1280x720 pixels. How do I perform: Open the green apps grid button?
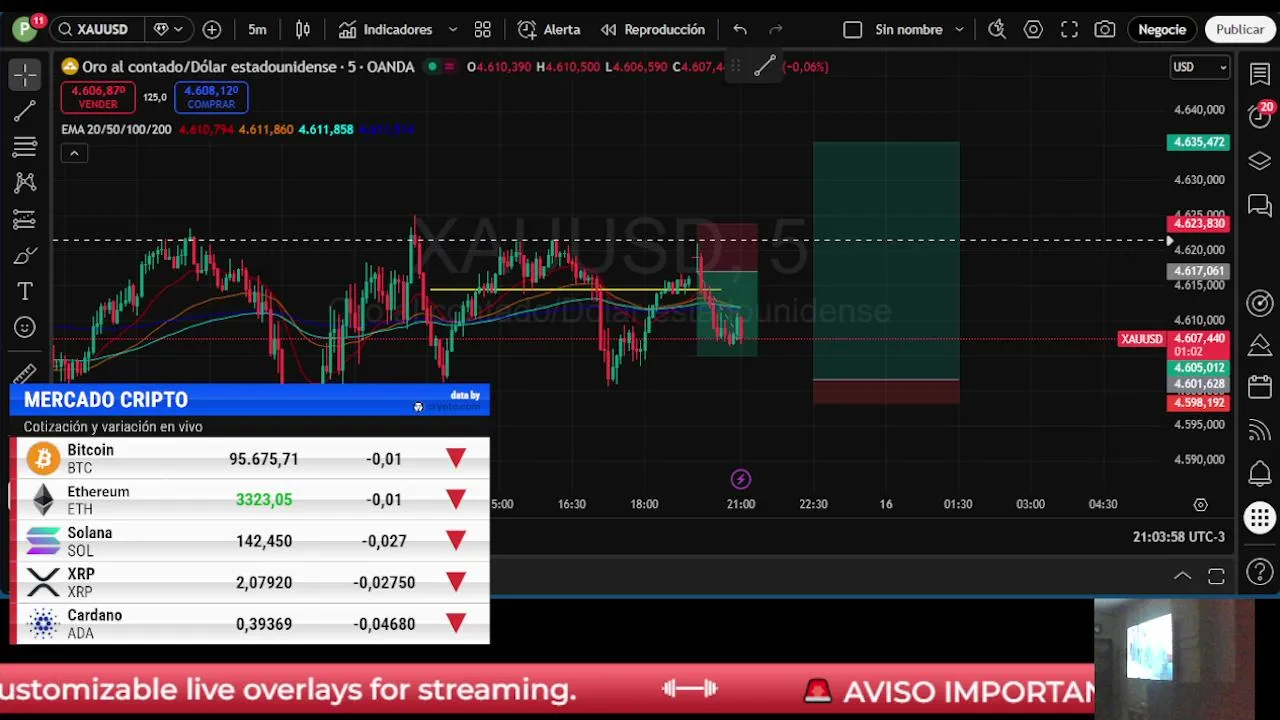pyautogui.click(x=1260, y=518)
